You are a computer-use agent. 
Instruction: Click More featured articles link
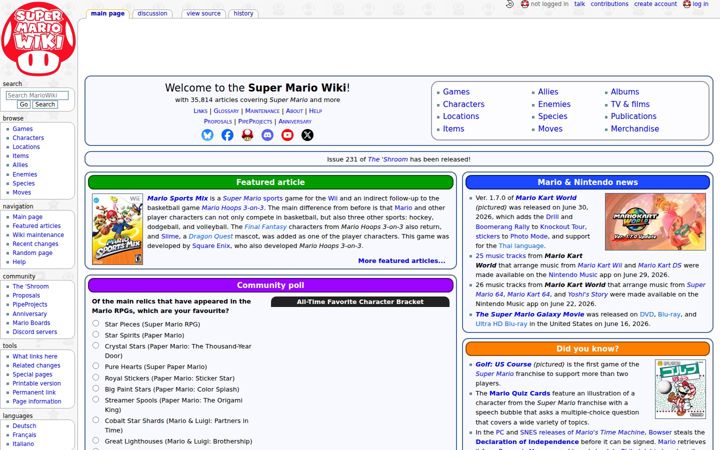(401, 261)
